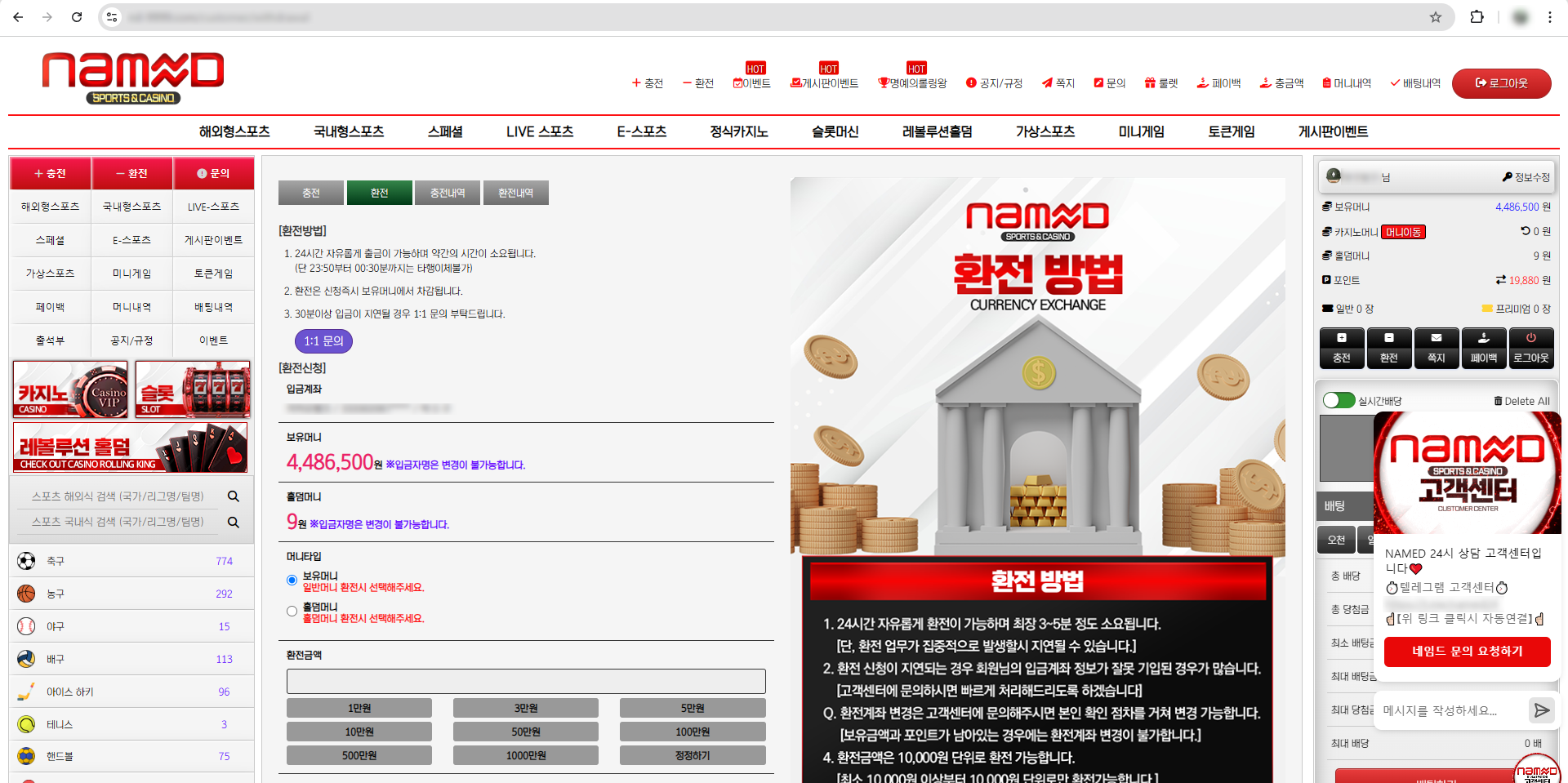Click the 카지노머니 refresh icon
Viewport: 1568px width, 783px height.
[x=1525, y=231]
